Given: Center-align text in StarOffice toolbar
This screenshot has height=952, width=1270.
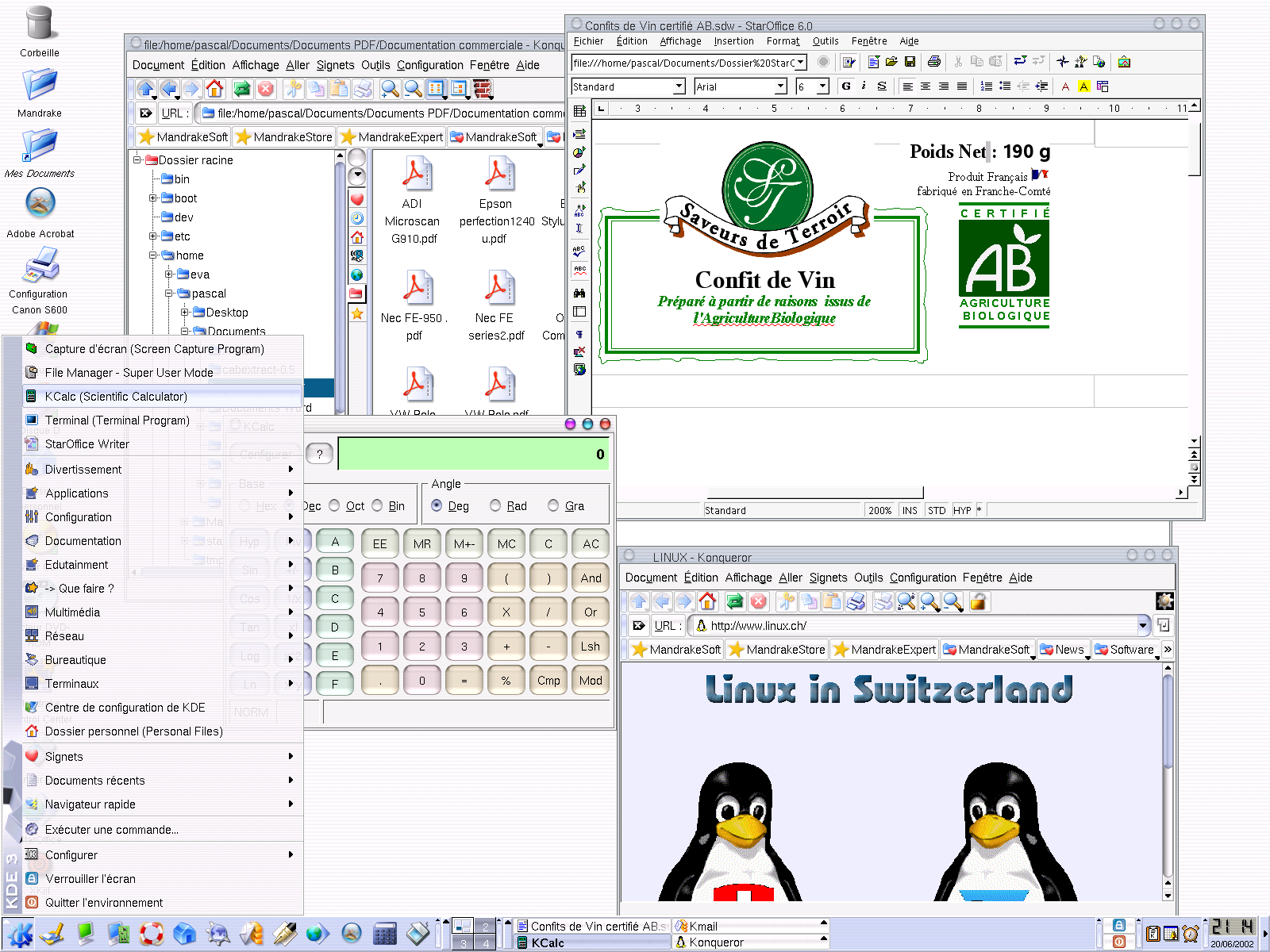Looking at the screenshot, I should pyautogui.click(x=926, y=86).
